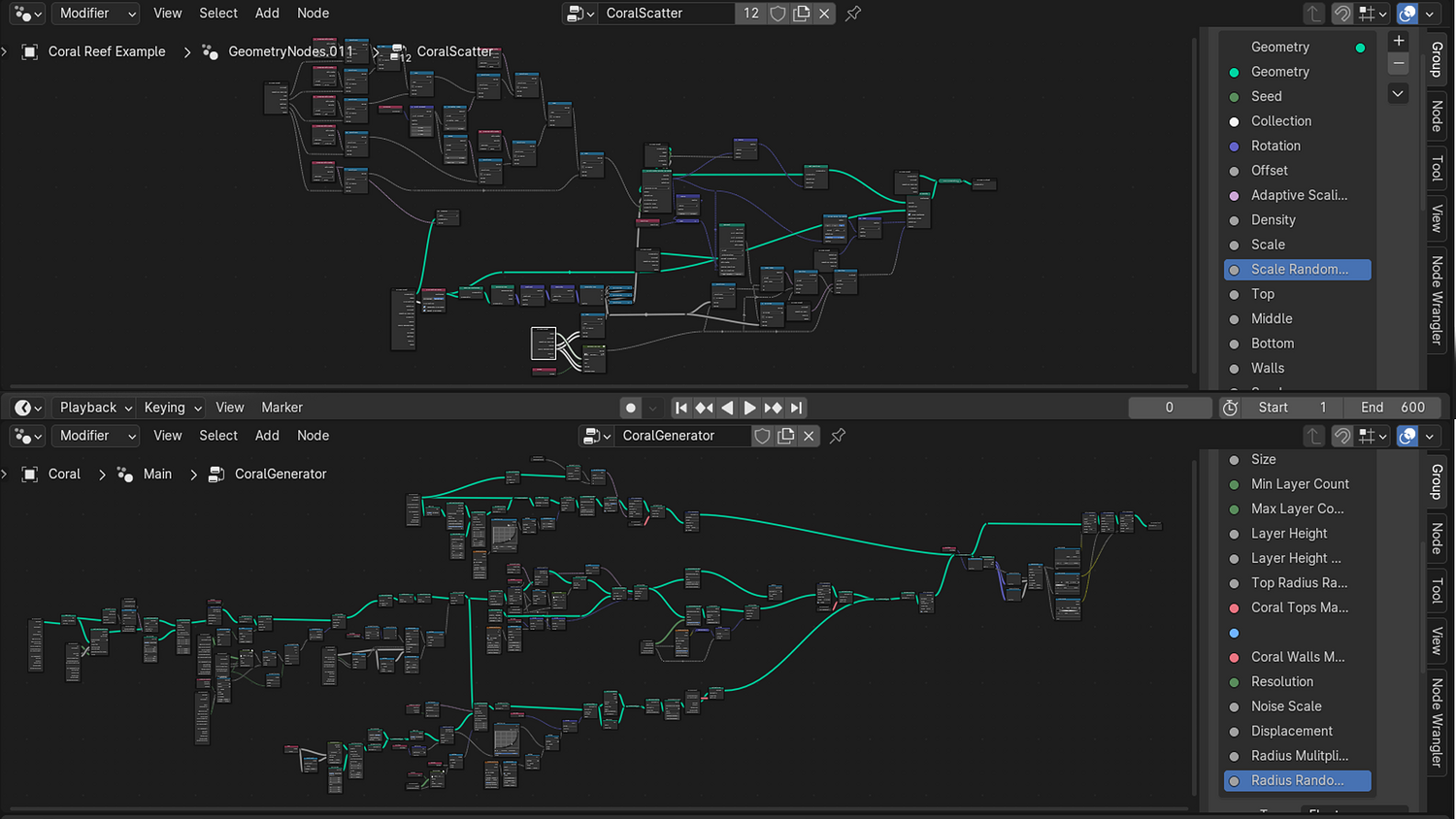Open Marker menu in timeline
Viewport: 1456px width, 819px height.
pyautogui.click(x=281, y=408)
